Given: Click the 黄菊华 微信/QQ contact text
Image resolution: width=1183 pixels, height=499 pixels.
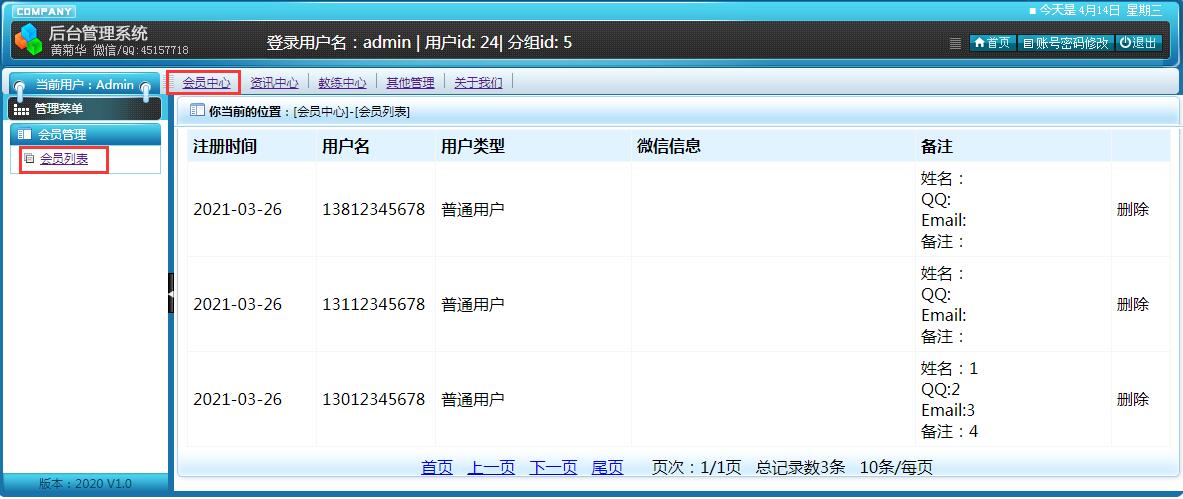Looking at the screenshot, I should tap(119, 50).
